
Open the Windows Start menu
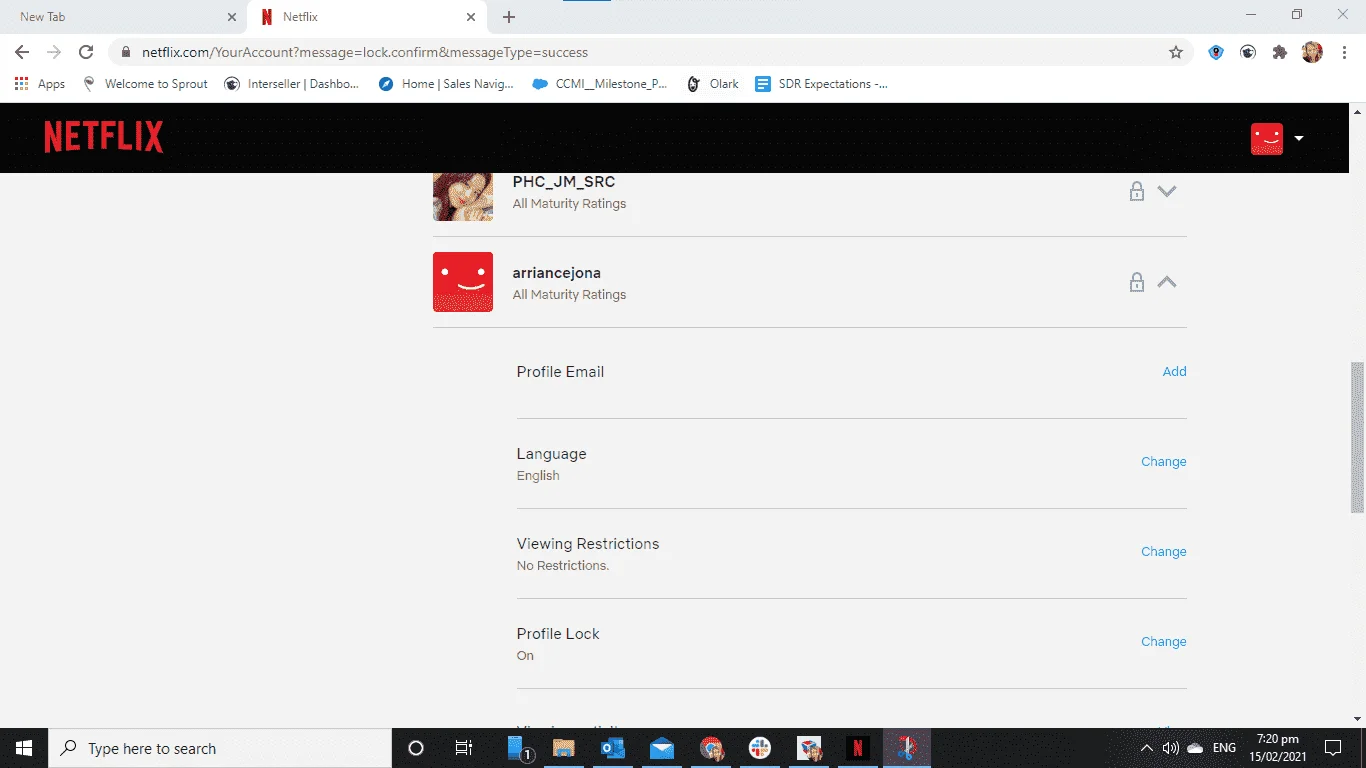pyautogui.click(x=24, y=748)
